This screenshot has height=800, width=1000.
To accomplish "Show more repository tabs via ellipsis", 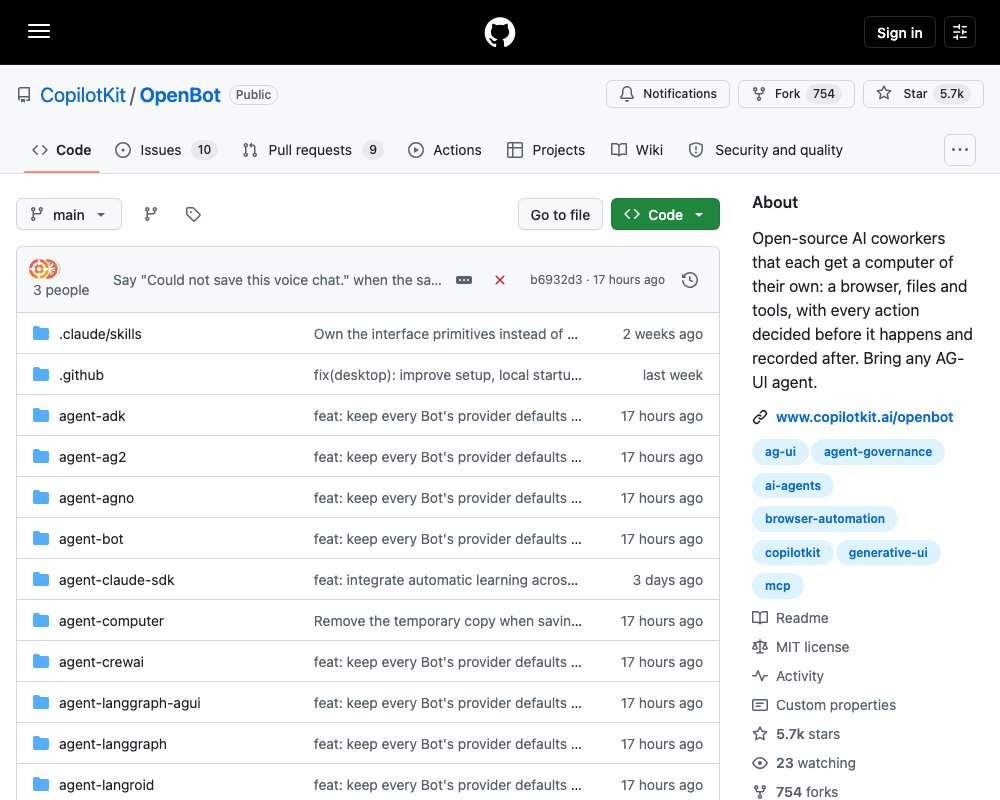I will 959,150.
